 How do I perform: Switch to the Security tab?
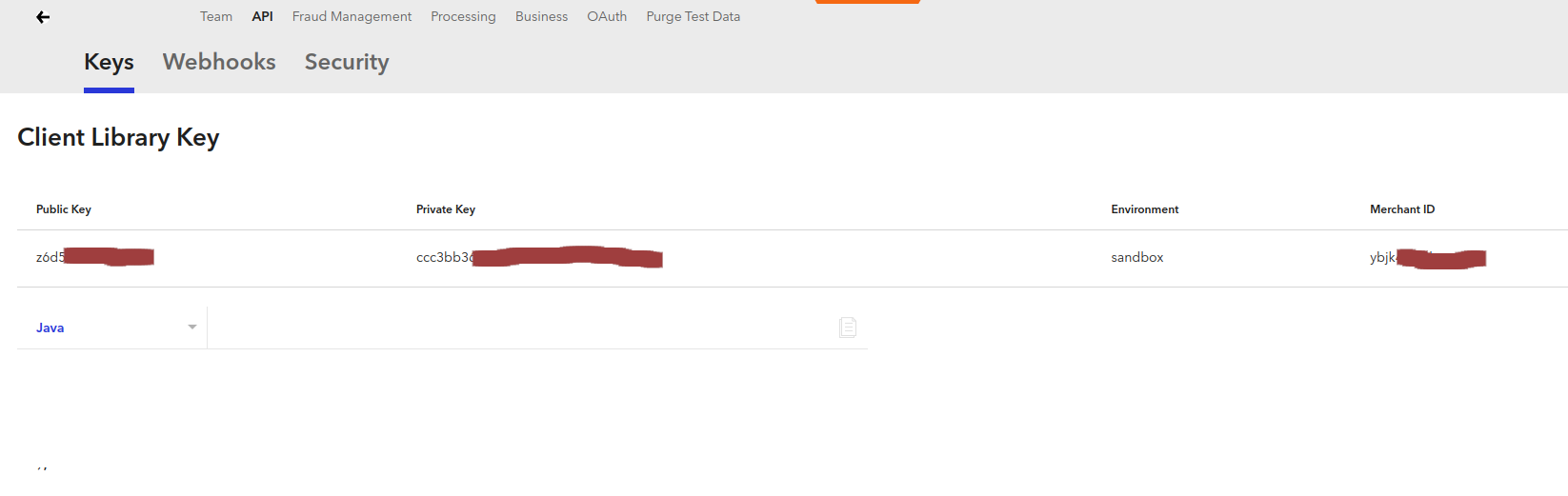pyautogui.click(x=347, y=62)
